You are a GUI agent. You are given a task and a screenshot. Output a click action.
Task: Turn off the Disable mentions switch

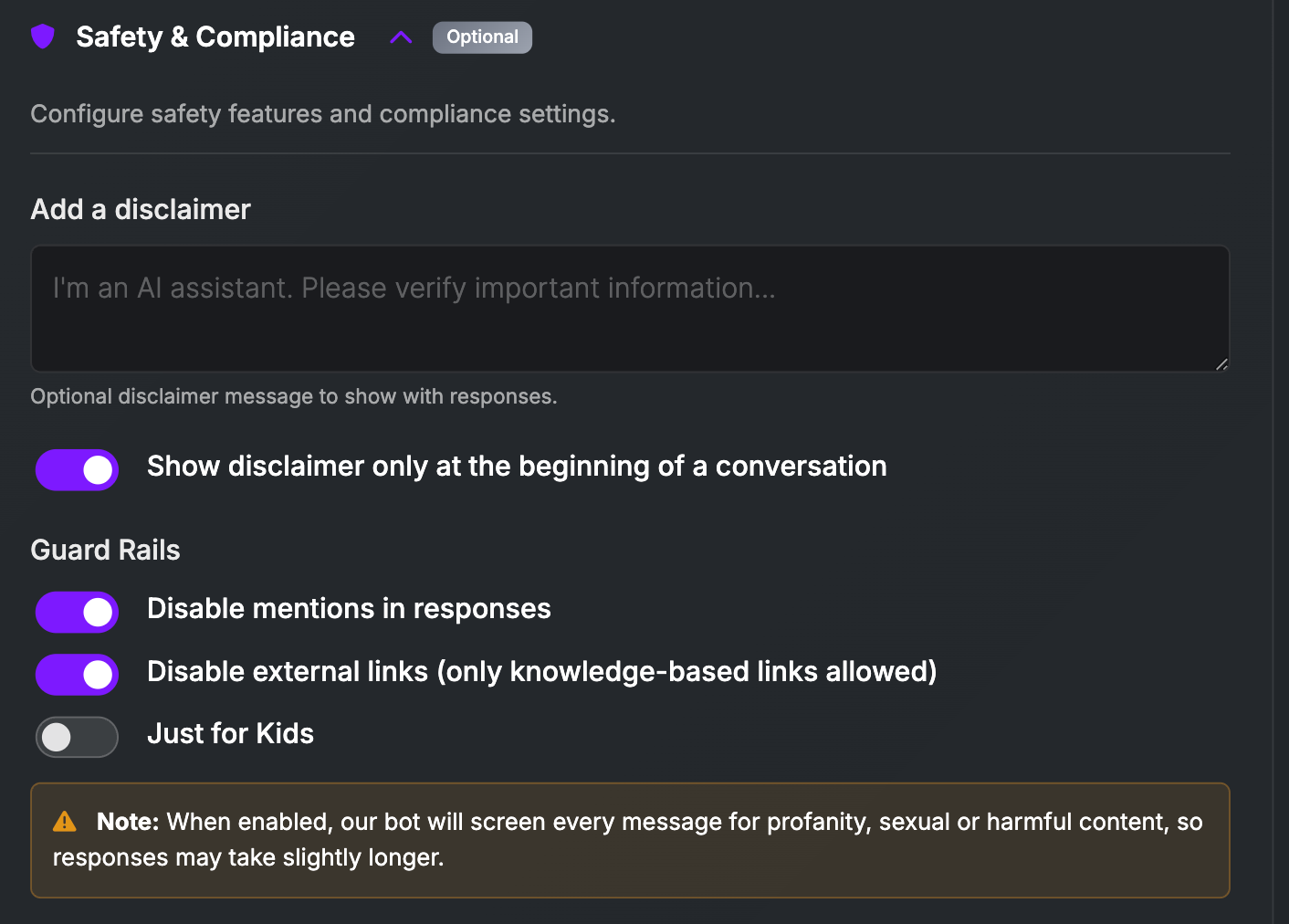click(x=78, y=612)
